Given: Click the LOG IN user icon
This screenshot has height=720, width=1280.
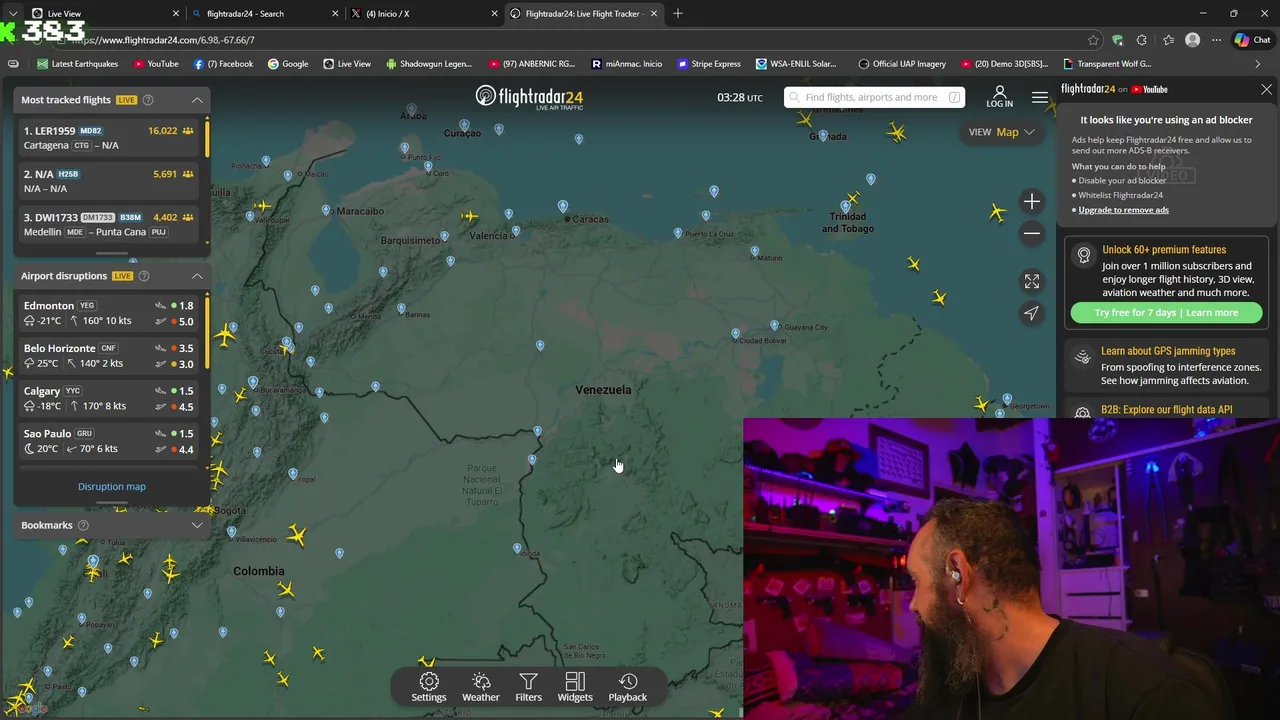Looking at the screenshot, I should pyautogui.click(x=999, y=97).
